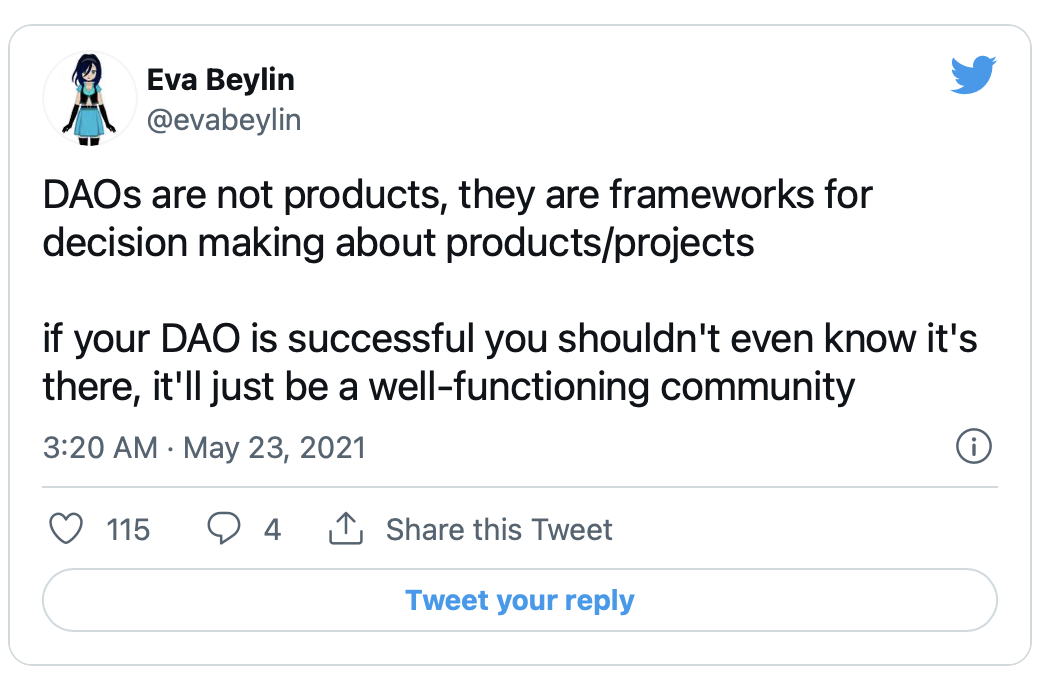Open the @evabeylin handle link
The image size is (1056, 688).
coord(224,121)
